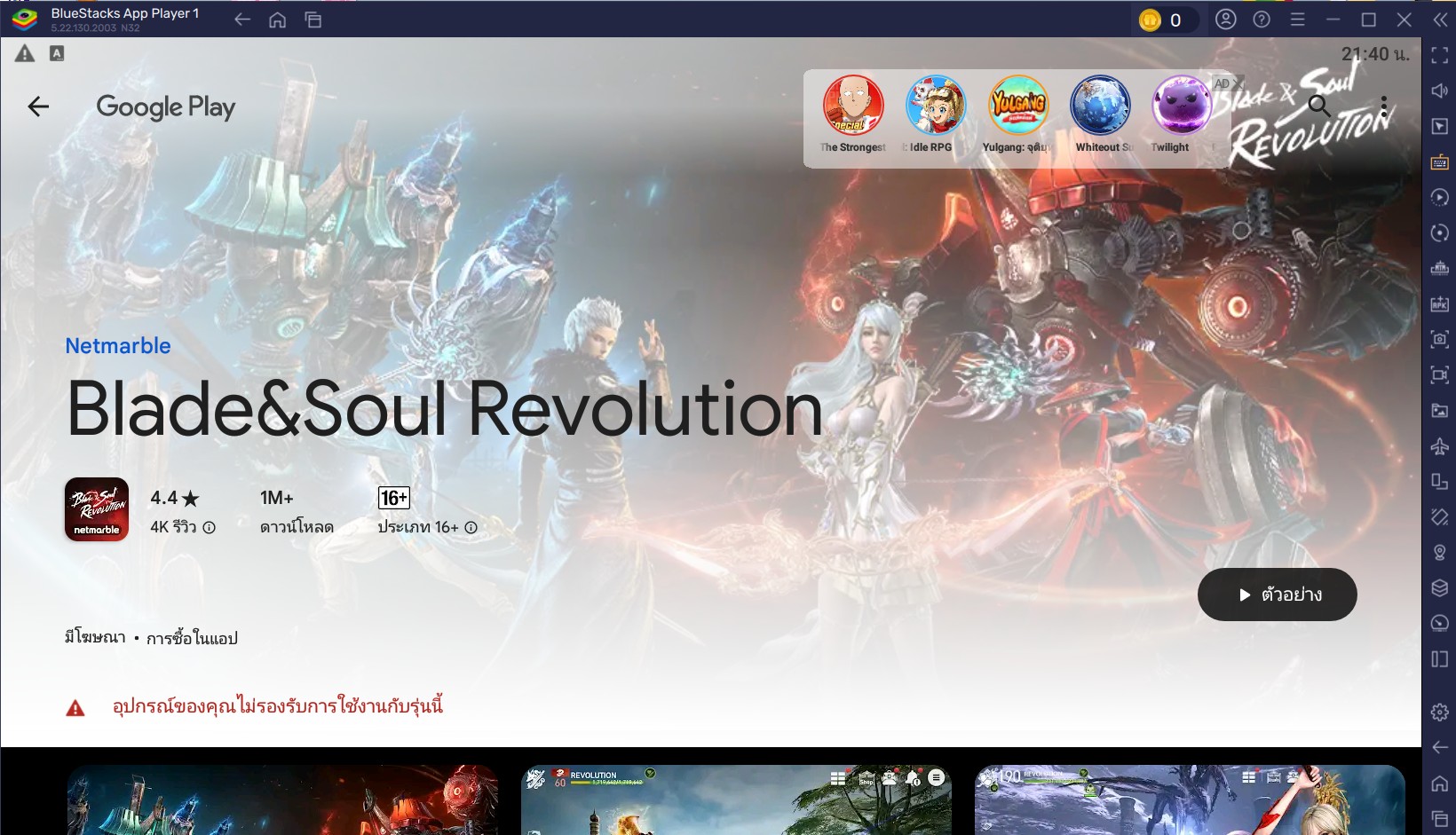Click the warning triangle in the status bar
This screenshot has width=1456, height=835.
[x=25, y=54]
